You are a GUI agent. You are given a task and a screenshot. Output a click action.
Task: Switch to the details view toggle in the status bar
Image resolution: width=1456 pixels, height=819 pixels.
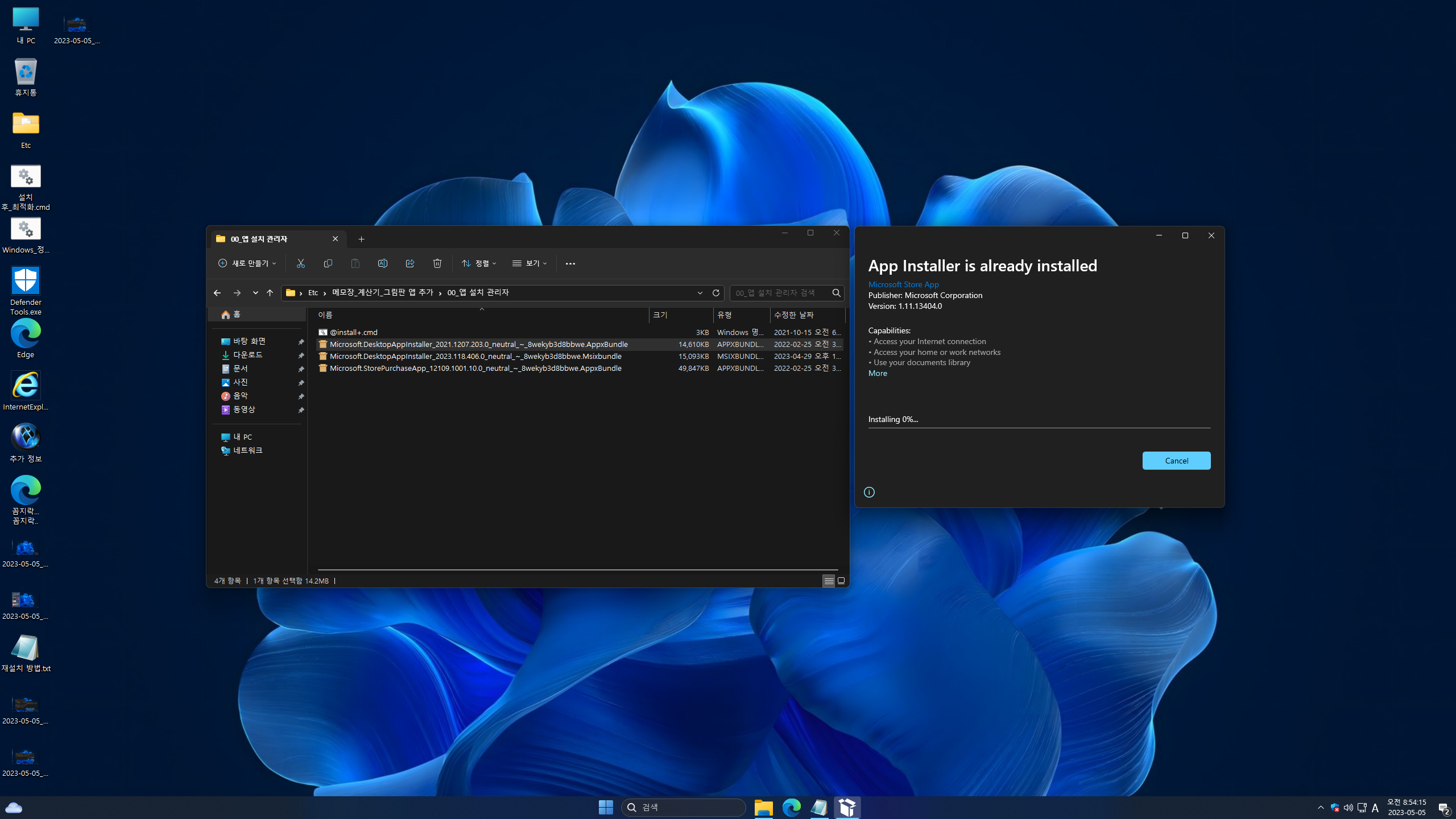829,581
